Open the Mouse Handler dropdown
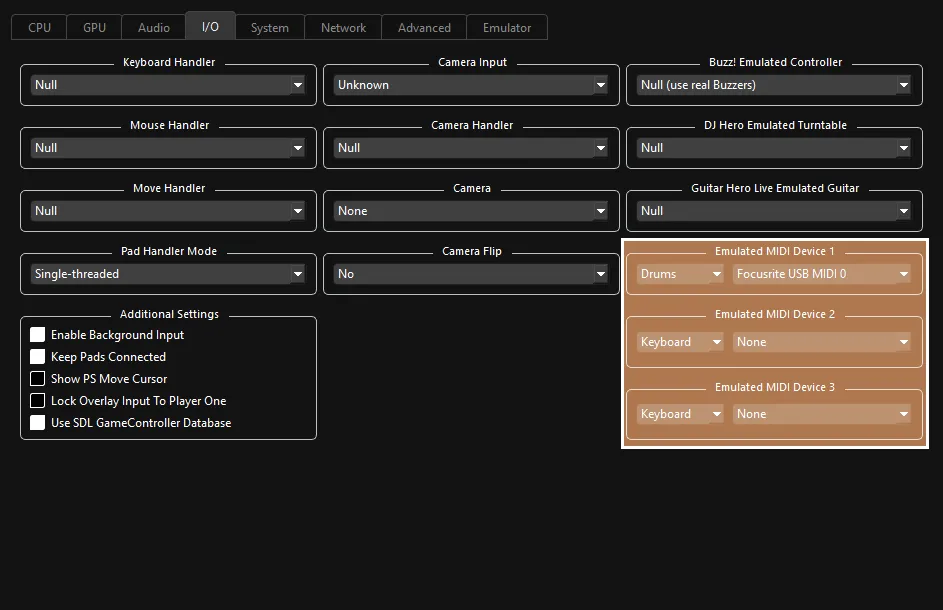 pyautogui.click(x=167, y=148)
